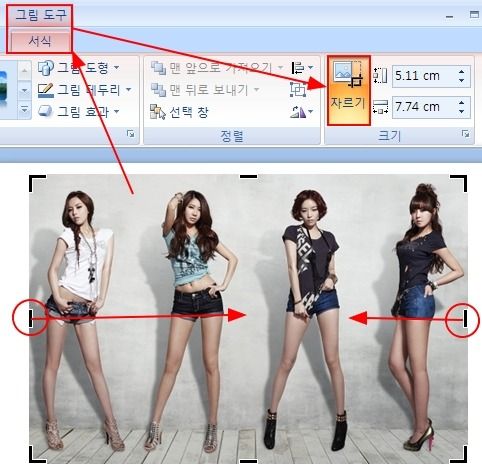Image resolution: width=482 pixels, height=475 pixels.
Task: Open the 선택 창 selection pane
Action: pos(179,112)
